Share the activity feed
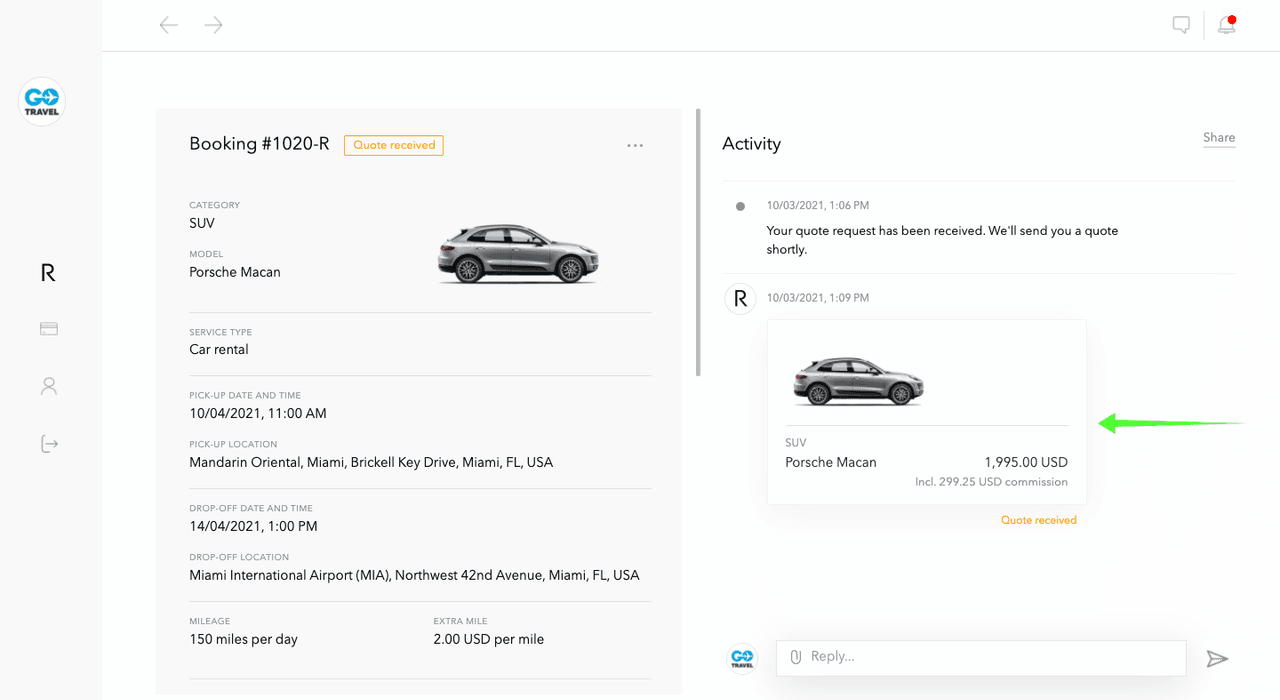 [x=1219, y=138]
